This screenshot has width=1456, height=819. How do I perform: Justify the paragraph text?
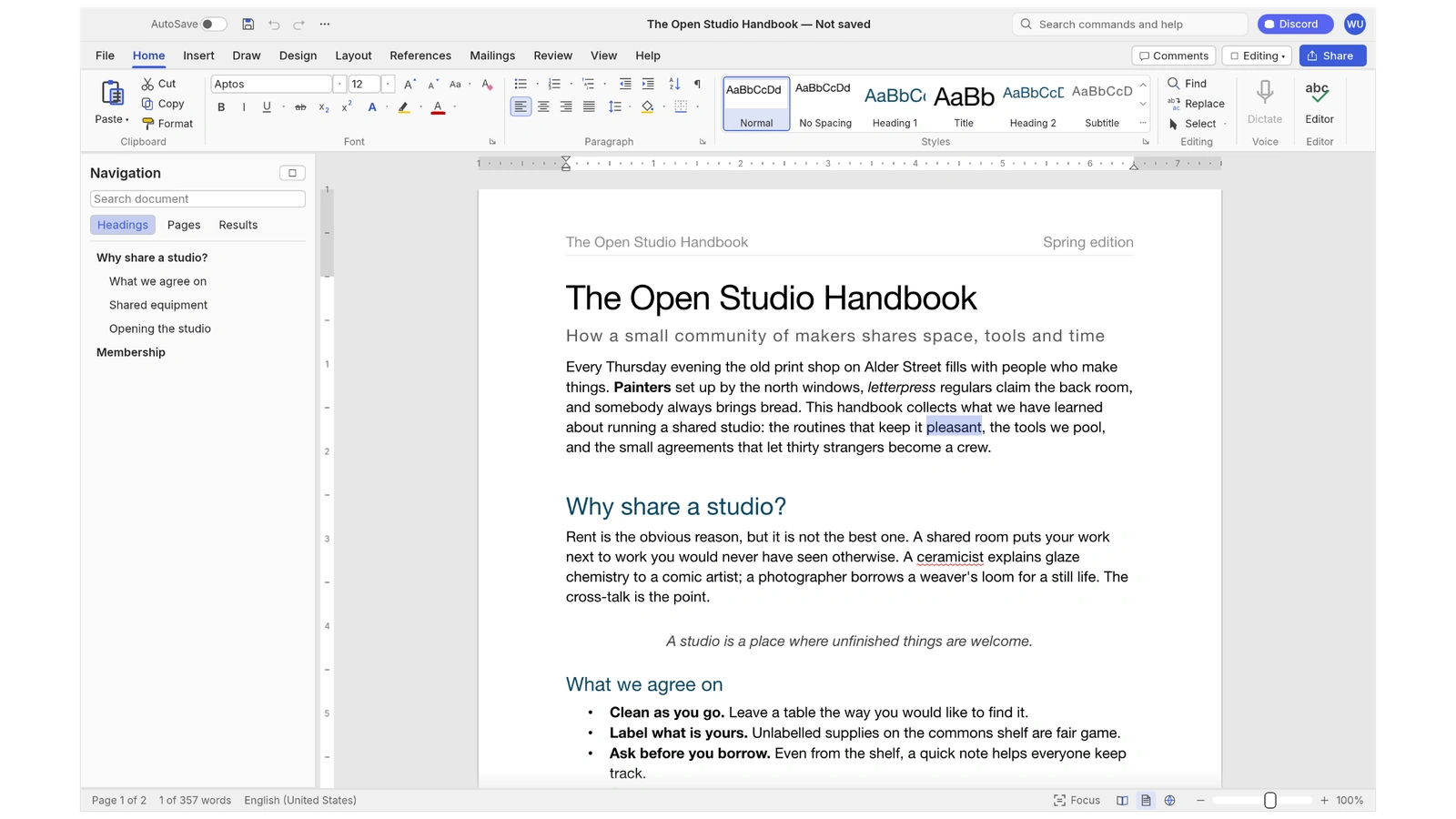[589, 107]
